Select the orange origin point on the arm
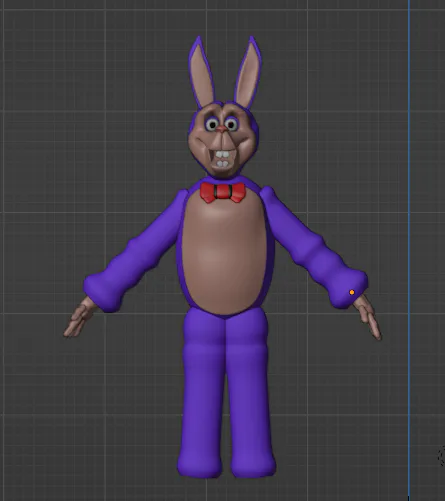445x501 pixels. tap(352, 292)
